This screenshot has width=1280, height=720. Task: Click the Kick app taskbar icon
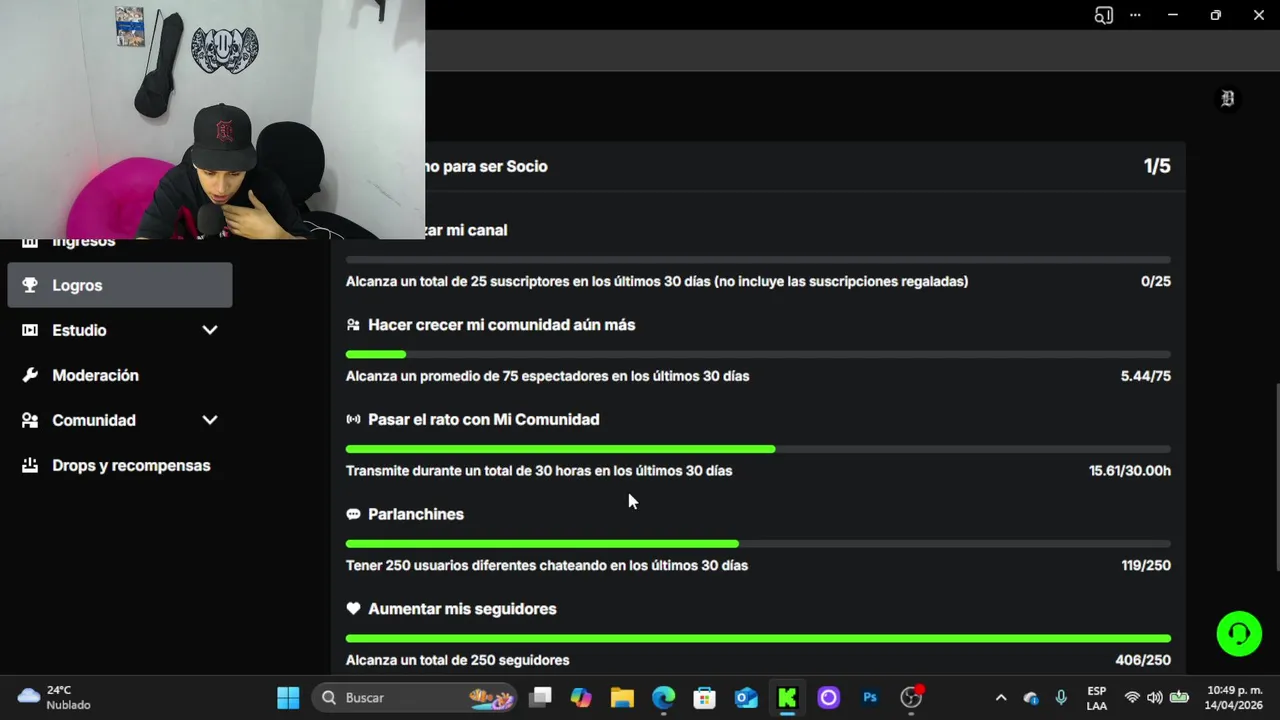(787, 697)
